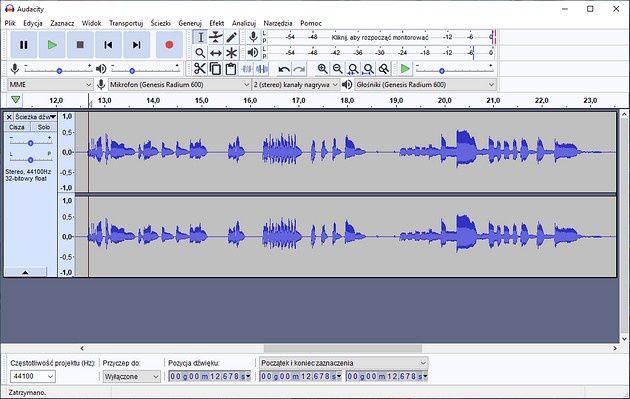Select the Draw (pencil) tool
The height and width of the screenshot is (399, 630).
tap(231, 37)
